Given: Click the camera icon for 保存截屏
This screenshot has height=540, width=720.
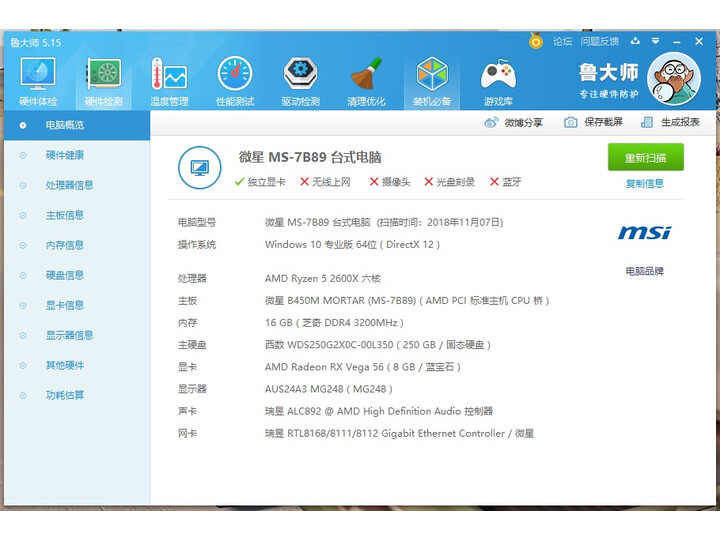Looking at the screenshot, I should 570,122.
